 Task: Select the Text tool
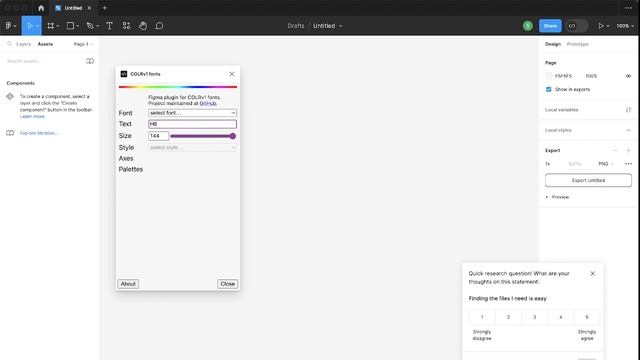point(109,26)
